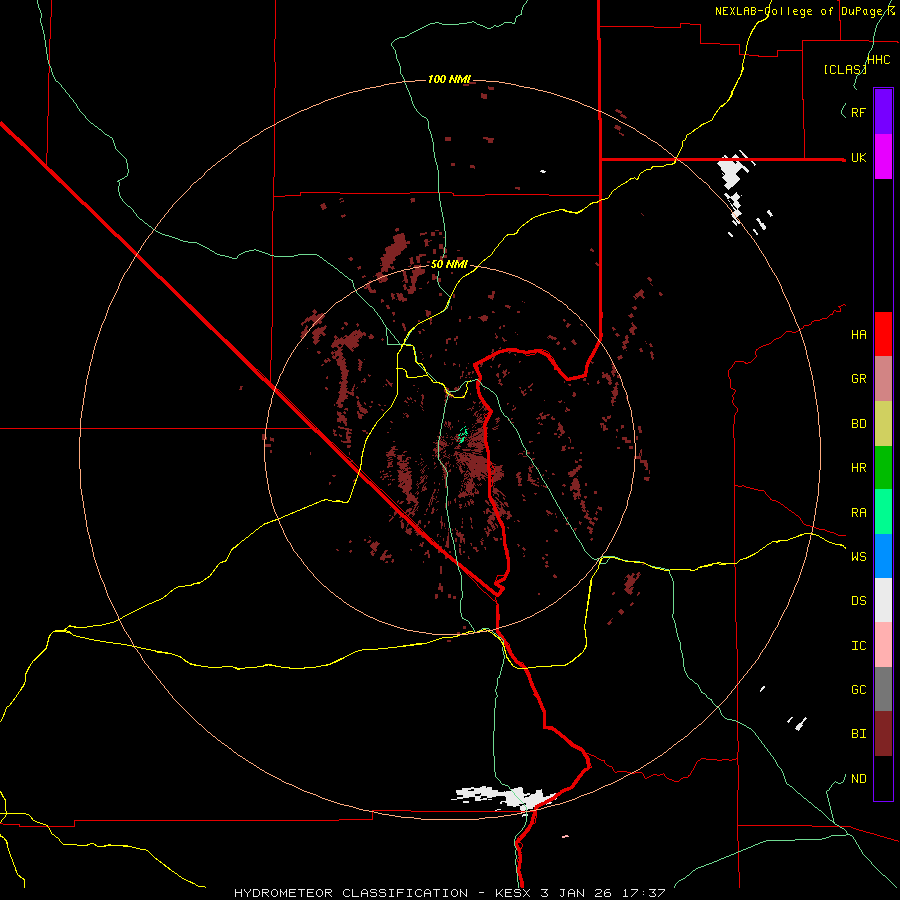Click the IC legend label

[x=858, y=646]
